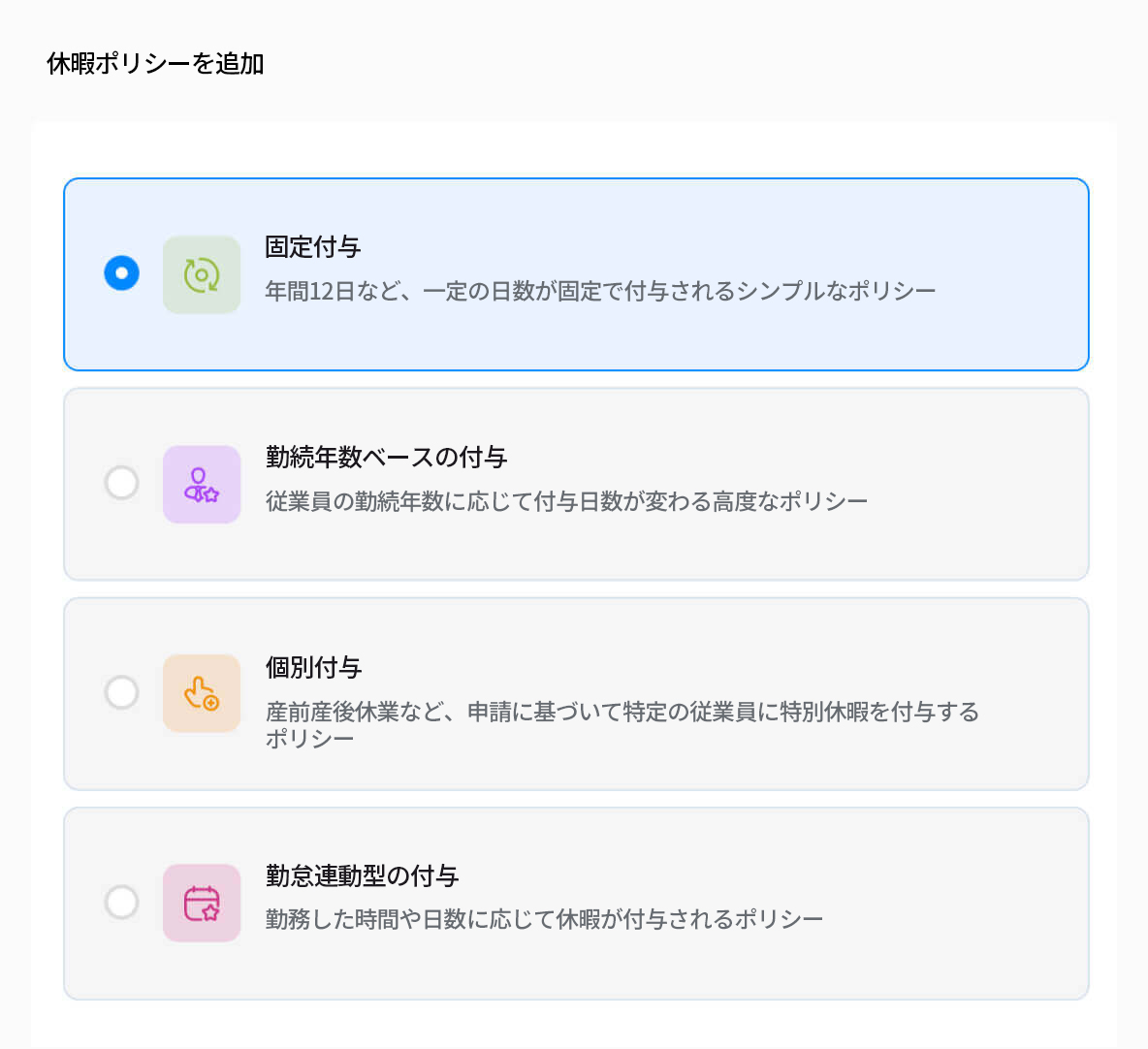Click the 個別付与 title text
The image size is (1148, 1049).
pyautogui.click(x=310, y=668)
